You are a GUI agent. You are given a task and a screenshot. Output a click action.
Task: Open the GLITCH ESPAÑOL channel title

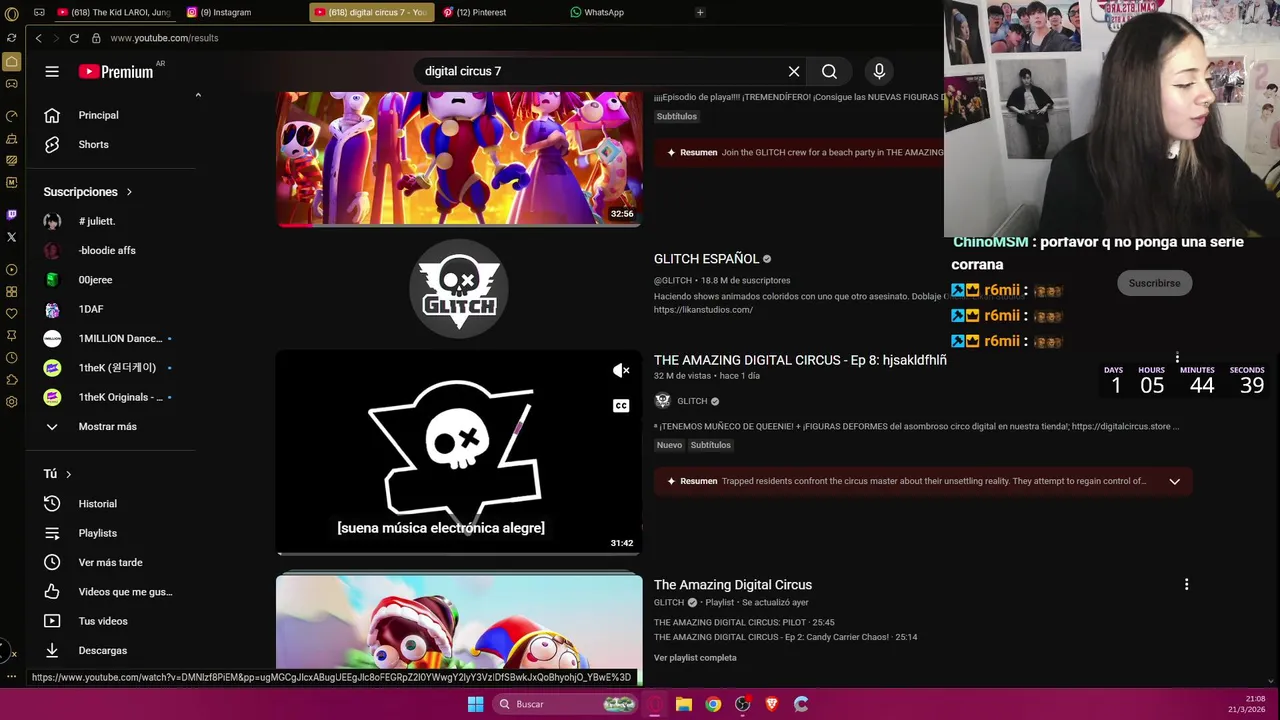tap(706, 259)
